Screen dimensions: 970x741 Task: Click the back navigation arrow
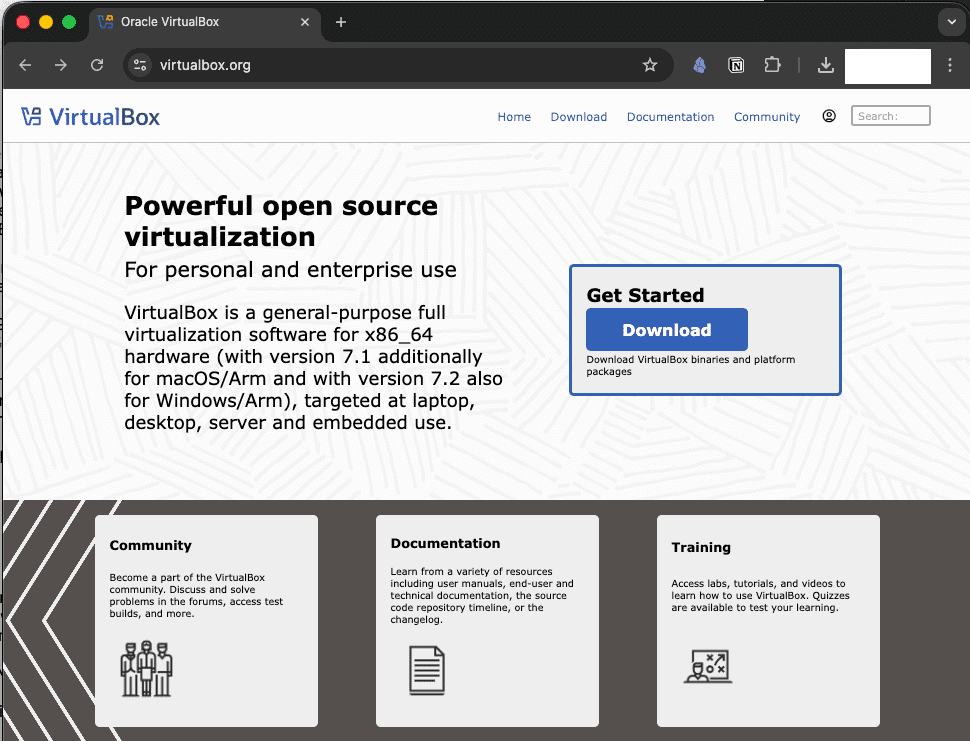26,65
